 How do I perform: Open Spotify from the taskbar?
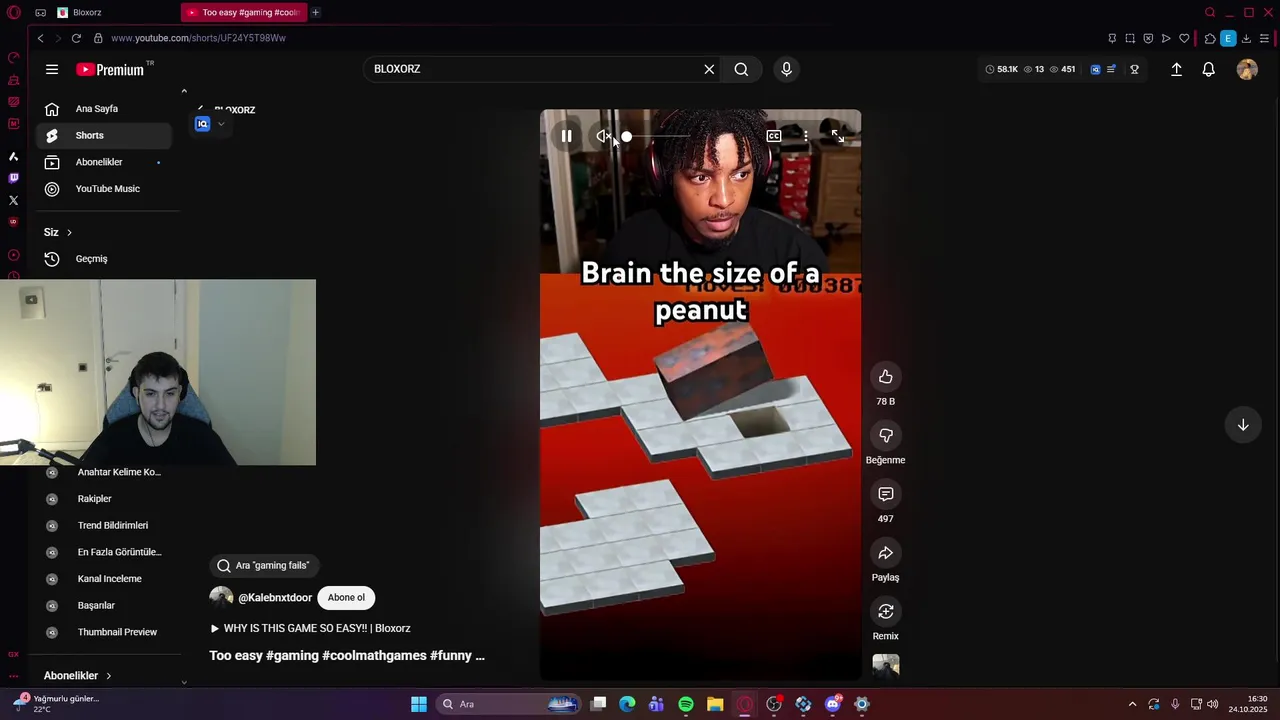(686, 704)
